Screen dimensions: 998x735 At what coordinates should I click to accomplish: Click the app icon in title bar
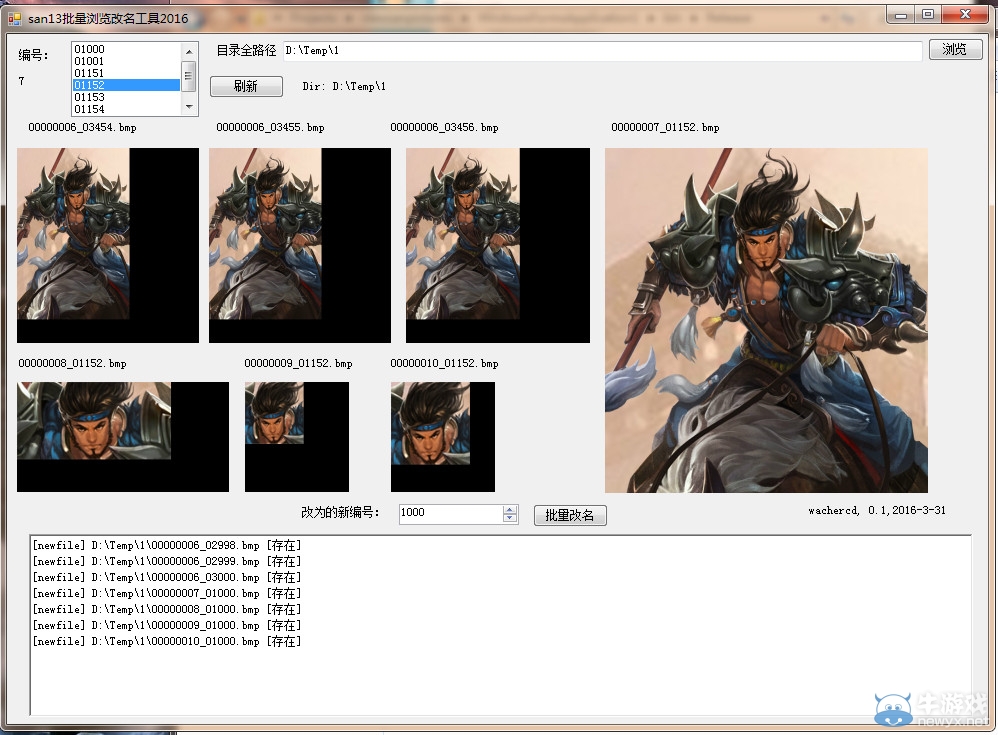(14, 18)
